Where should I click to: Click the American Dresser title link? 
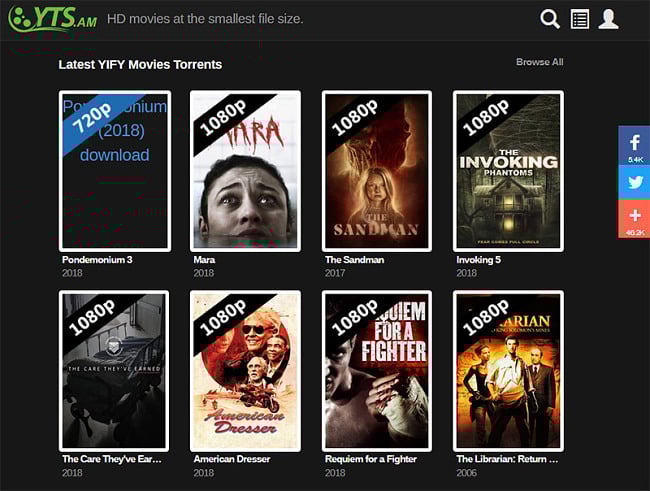tap(231, 459)
